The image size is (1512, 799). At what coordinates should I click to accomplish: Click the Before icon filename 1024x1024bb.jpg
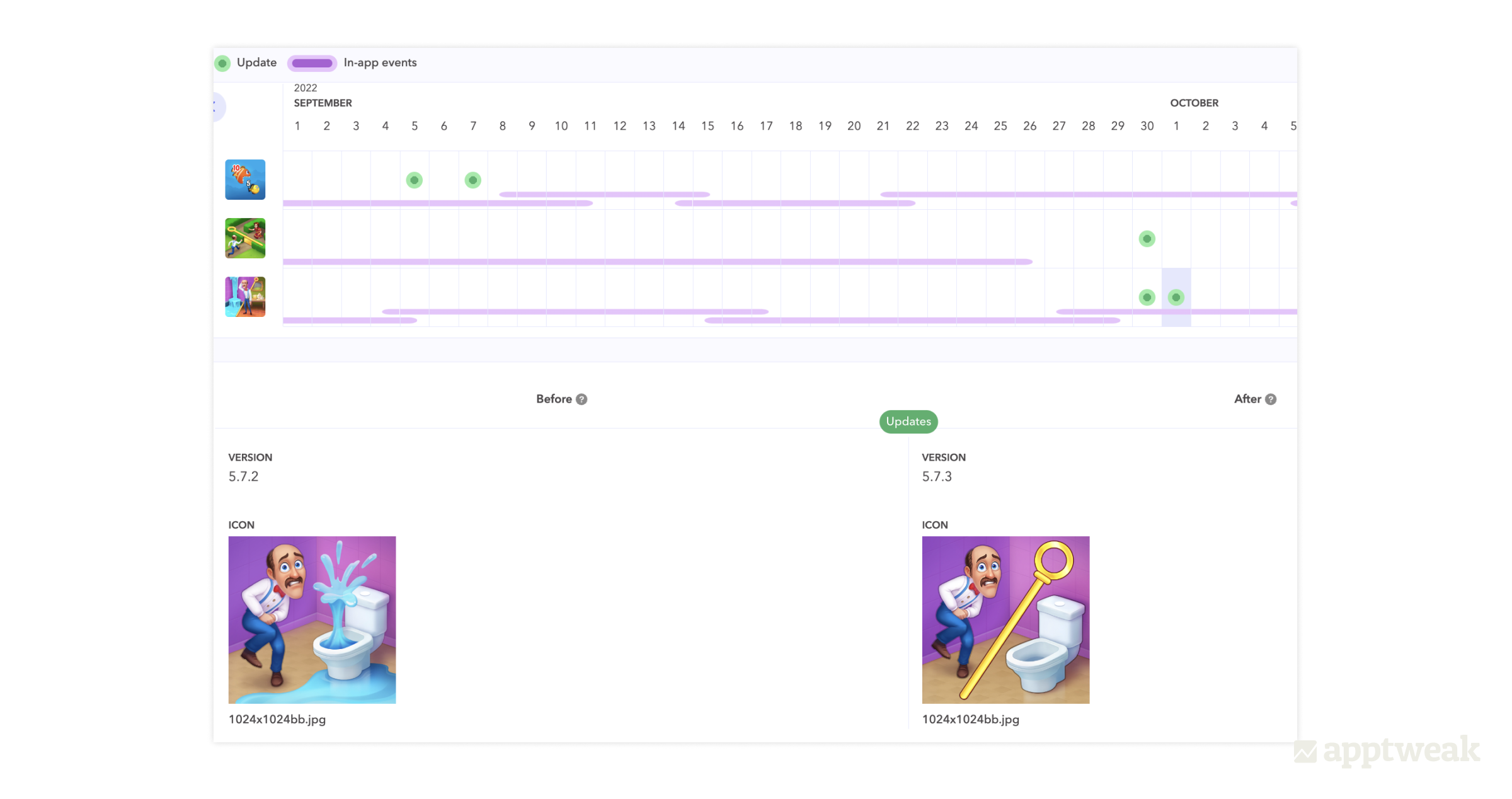point(277,720)
